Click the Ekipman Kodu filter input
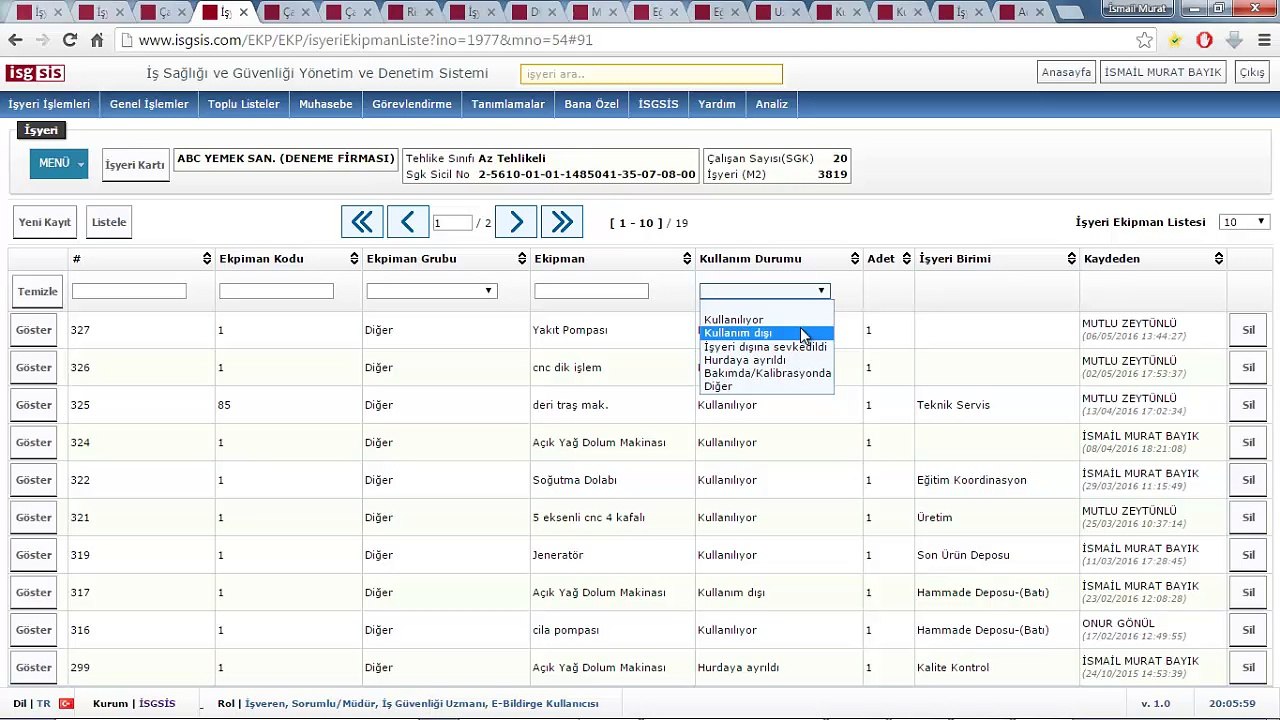This screenshot has width=1280, height=720. pyautogui.click(x=276, y=291)
